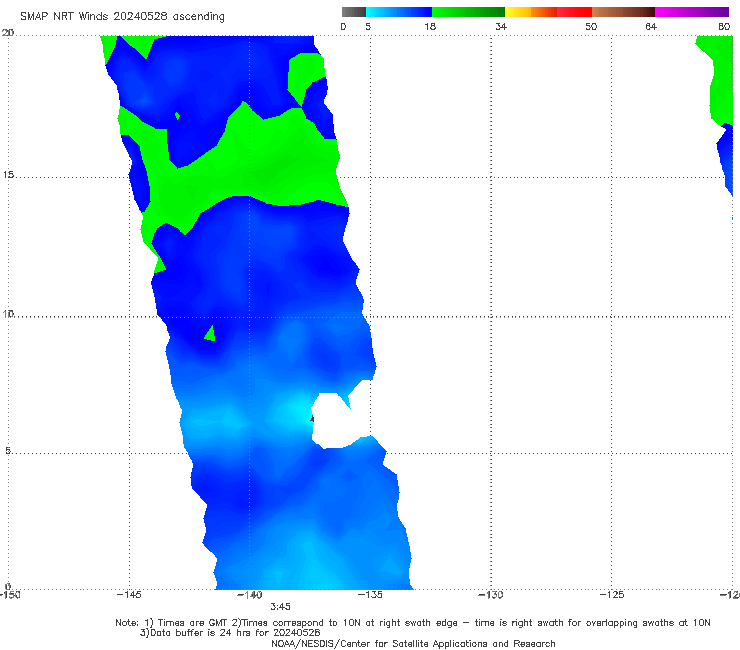Viewport: 740px width, 650px height.
Task: Click the brown 50–64 color bar segment
Action: coord(623,12)
